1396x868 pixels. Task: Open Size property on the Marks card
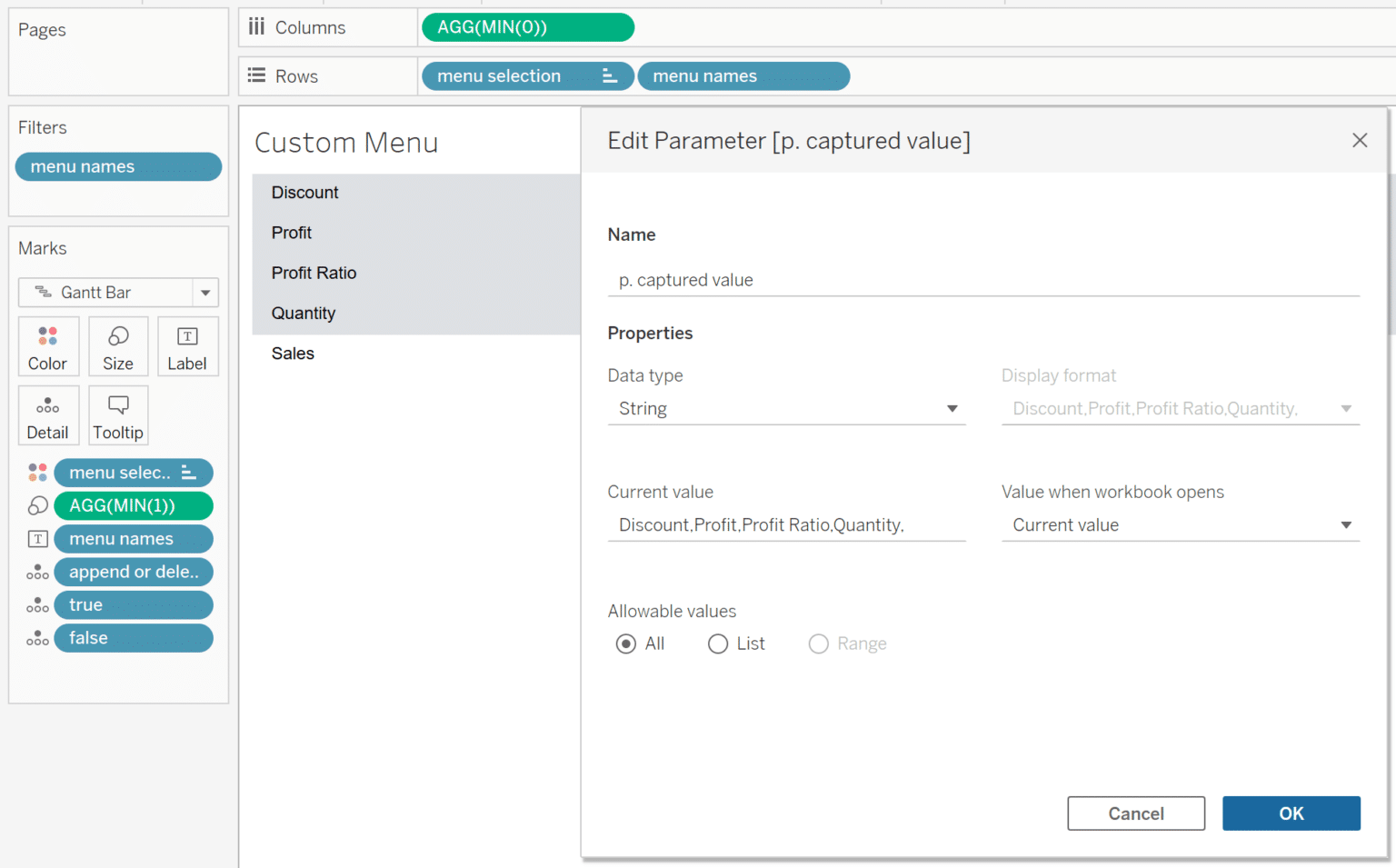[118, 346]
